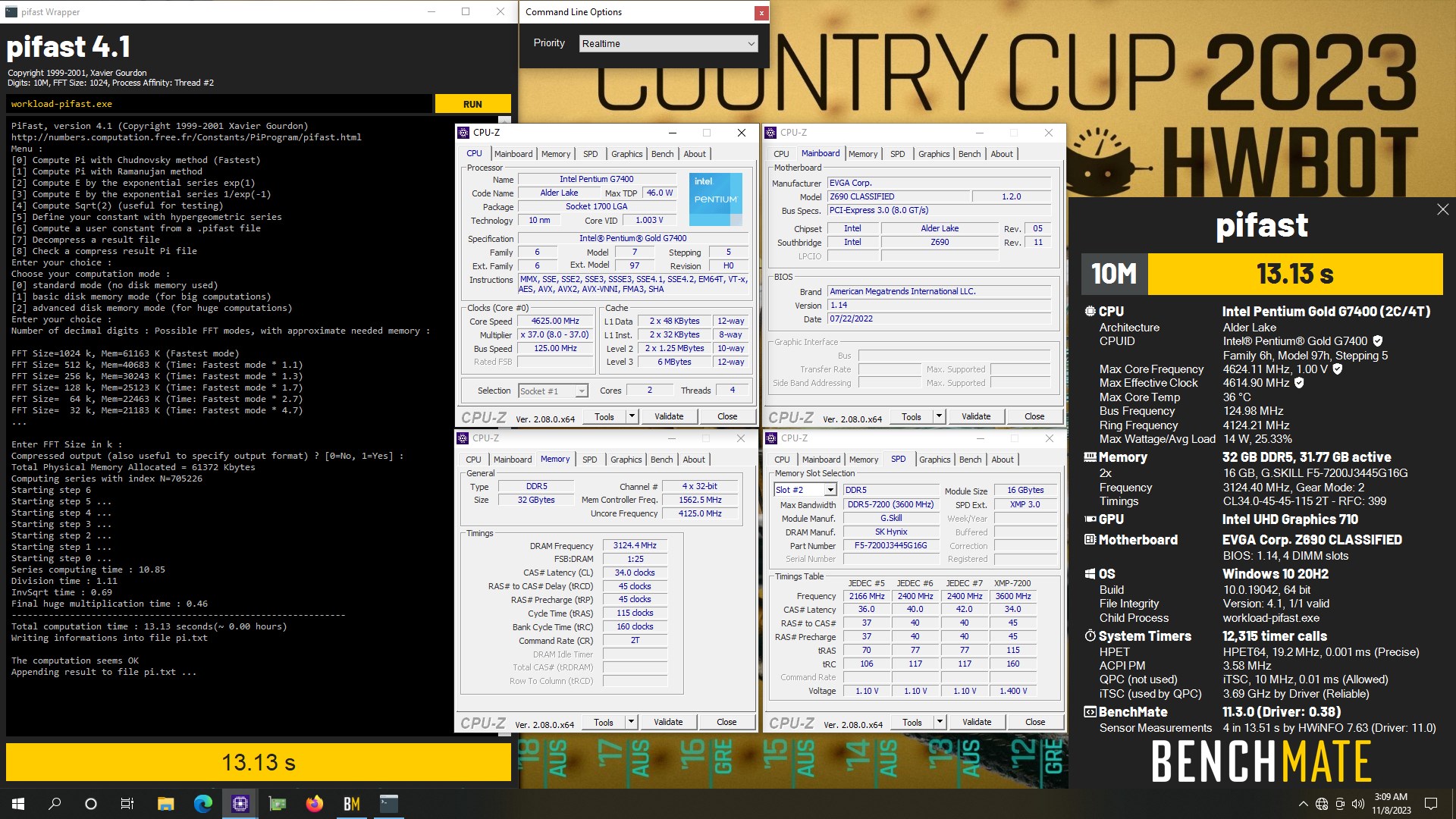Screen dimensions: 1456x819
Task: Open Socket #1 selection dropdown
Action: pos(554,391)
